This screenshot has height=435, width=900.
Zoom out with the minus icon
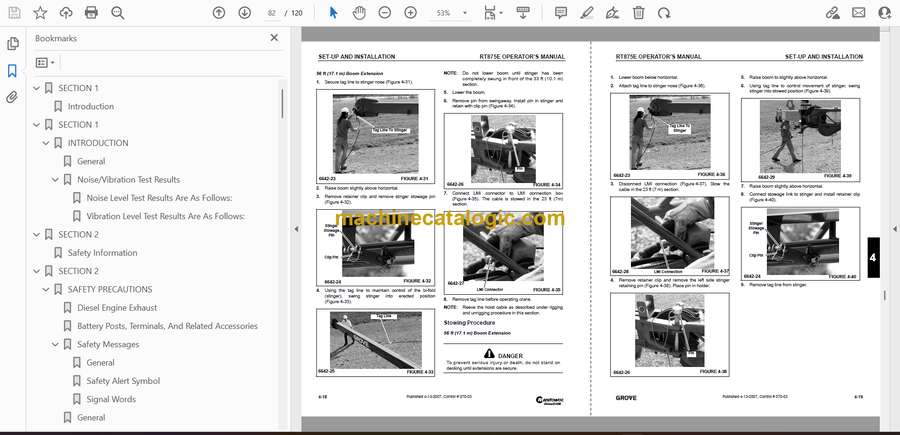click(x=385, y=13)
